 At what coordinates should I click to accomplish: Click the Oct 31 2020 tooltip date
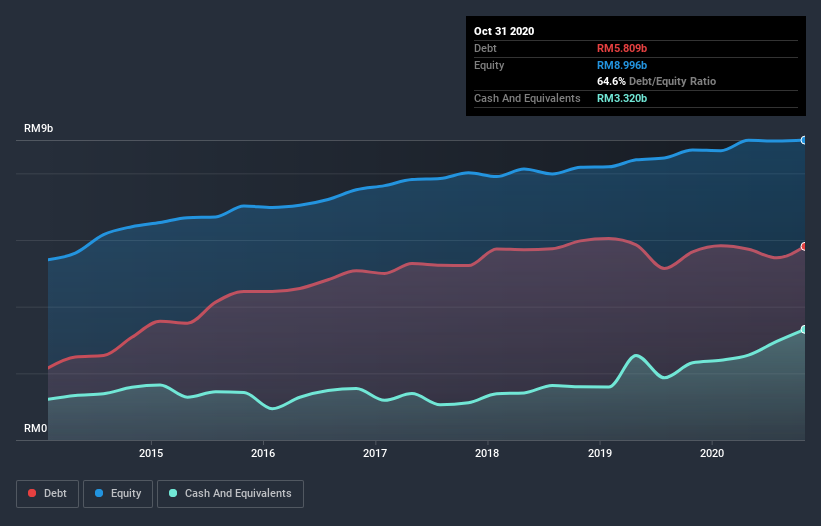point(504,31)
